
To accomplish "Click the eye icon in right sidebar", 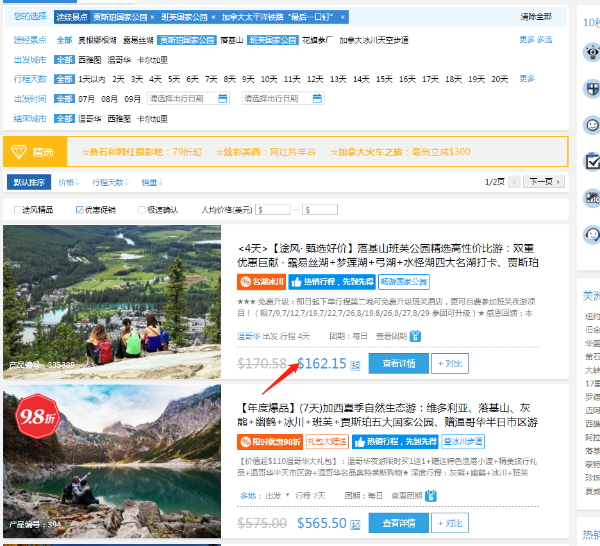I will tap(592, 52).
